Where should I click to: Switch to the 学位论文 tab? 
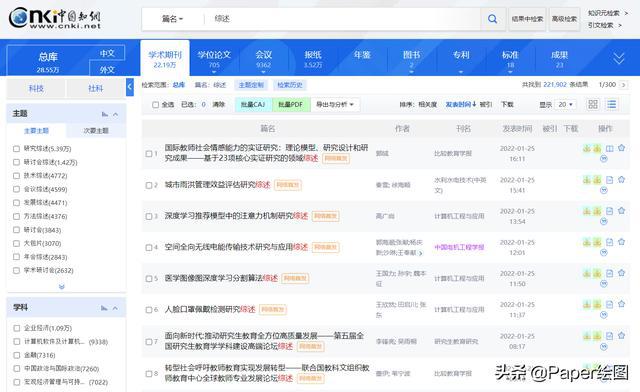214,58
